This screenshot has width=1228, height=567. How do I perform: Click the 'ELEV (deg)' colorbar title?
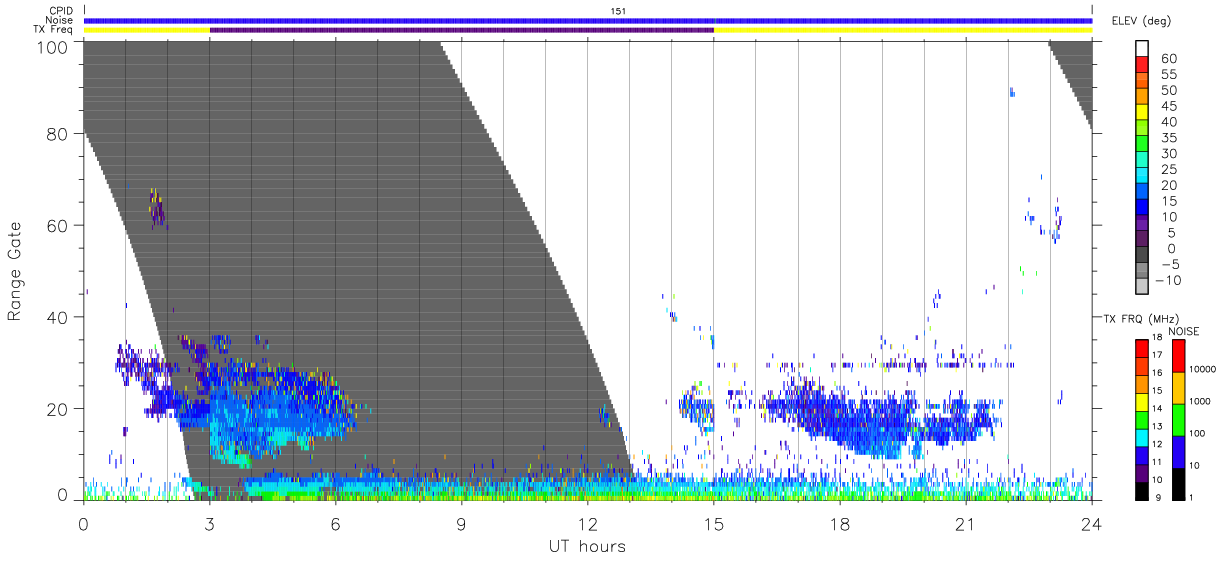click(x=1142, y=21)
